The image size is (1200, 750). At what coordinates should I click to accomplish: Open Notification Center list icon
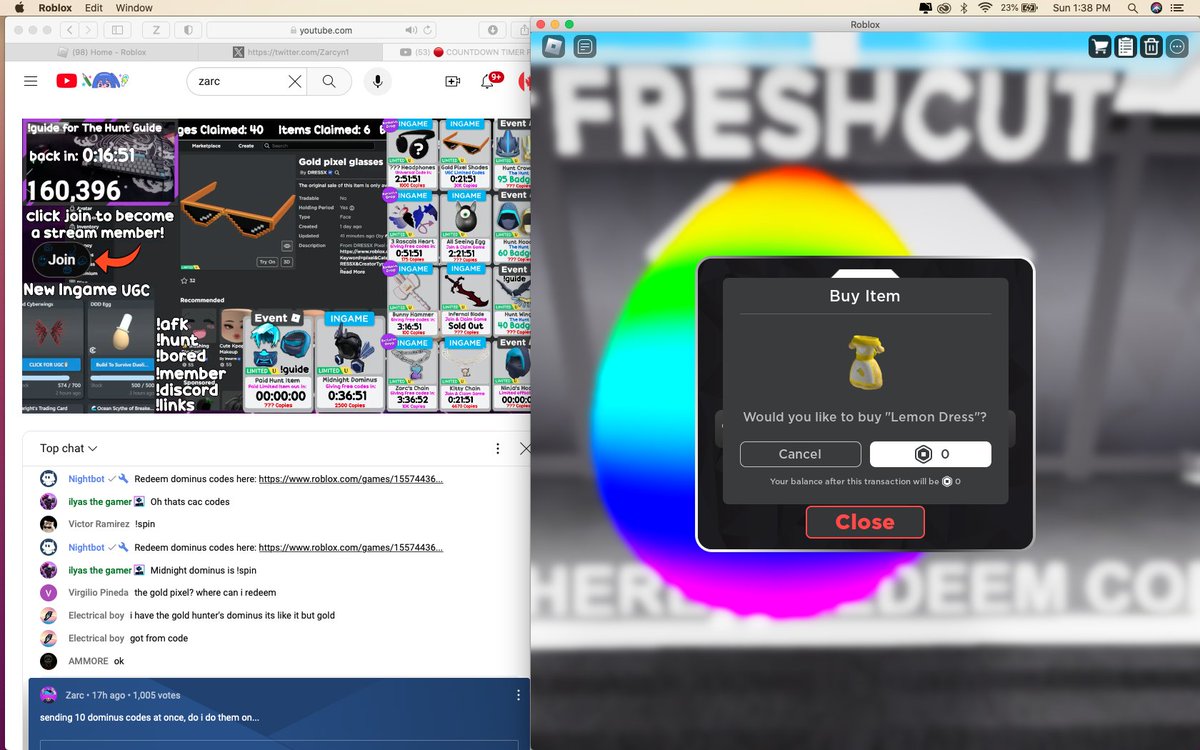click(1181, 7)
